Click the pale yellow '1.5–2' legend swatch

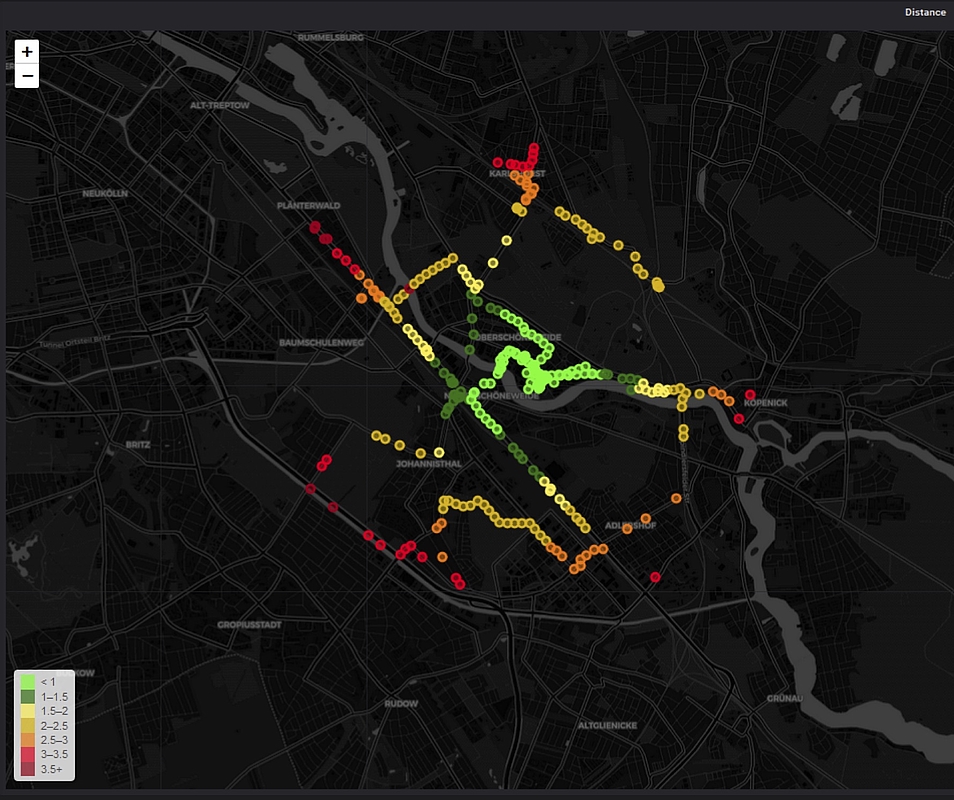point(28,711)
